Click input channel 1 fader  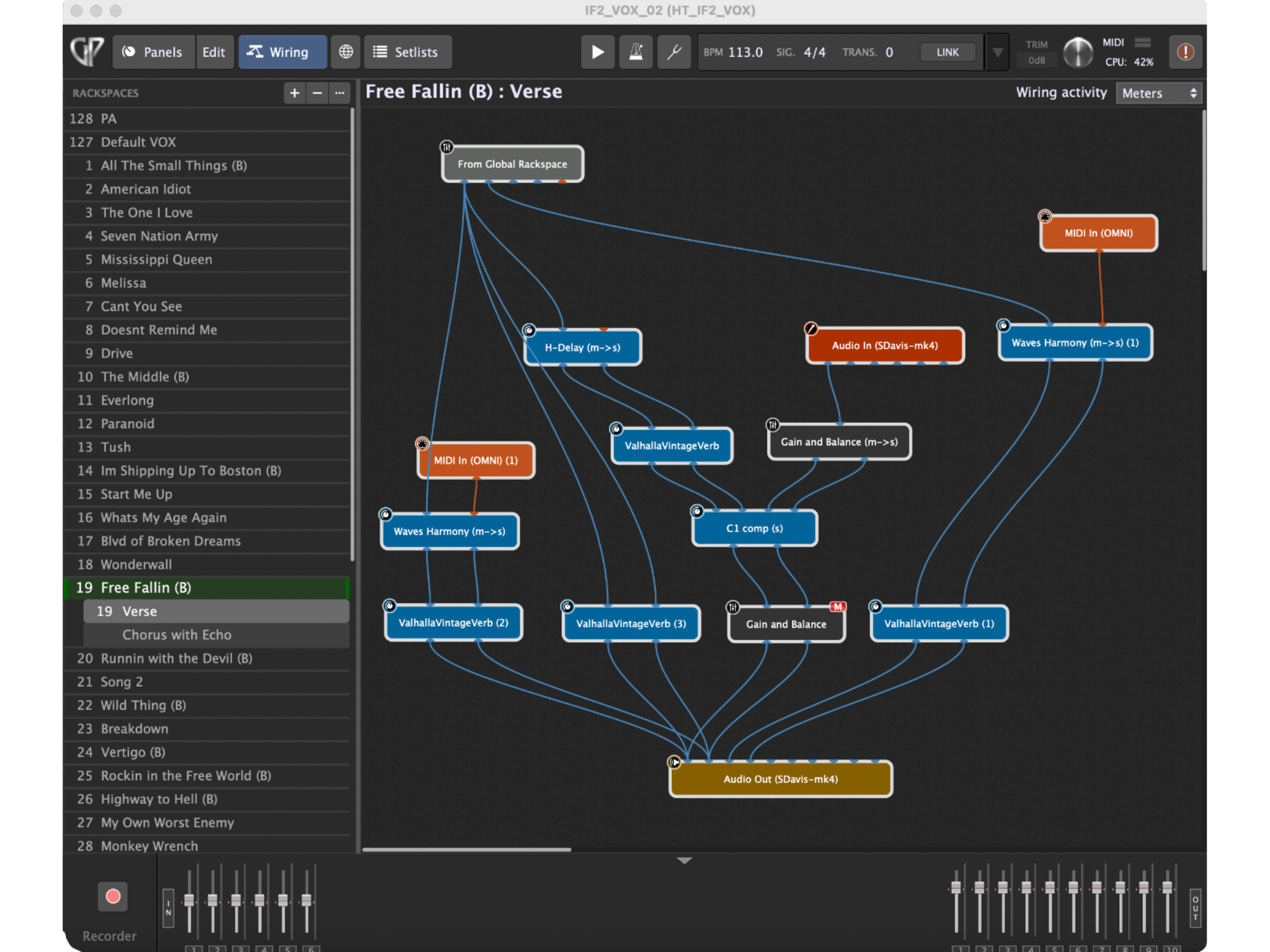click(189, 900)
